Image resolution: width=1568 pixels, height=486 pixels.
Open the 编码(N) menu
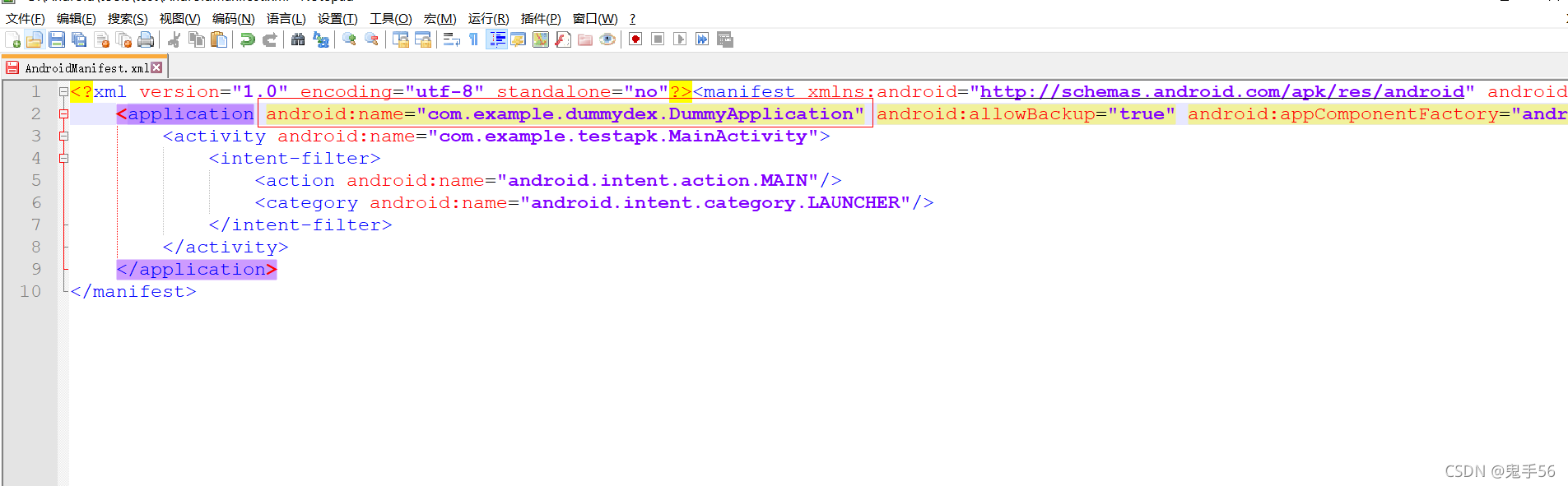click(x=233, y=18)
